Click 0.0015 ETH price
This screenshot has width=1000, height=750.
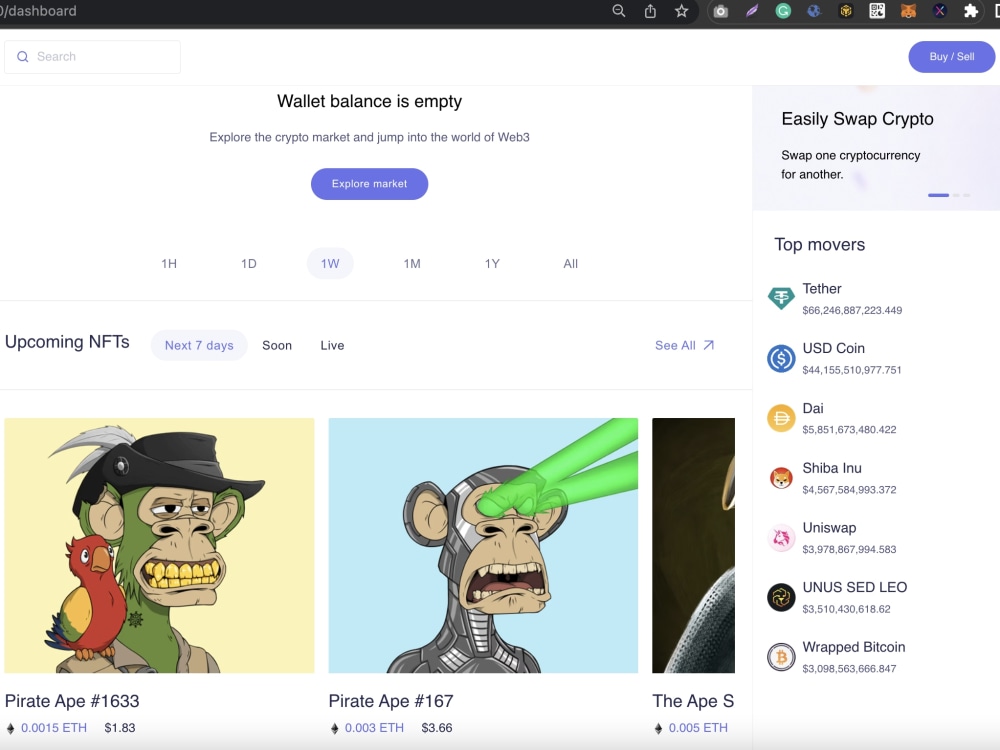(54, 728)
